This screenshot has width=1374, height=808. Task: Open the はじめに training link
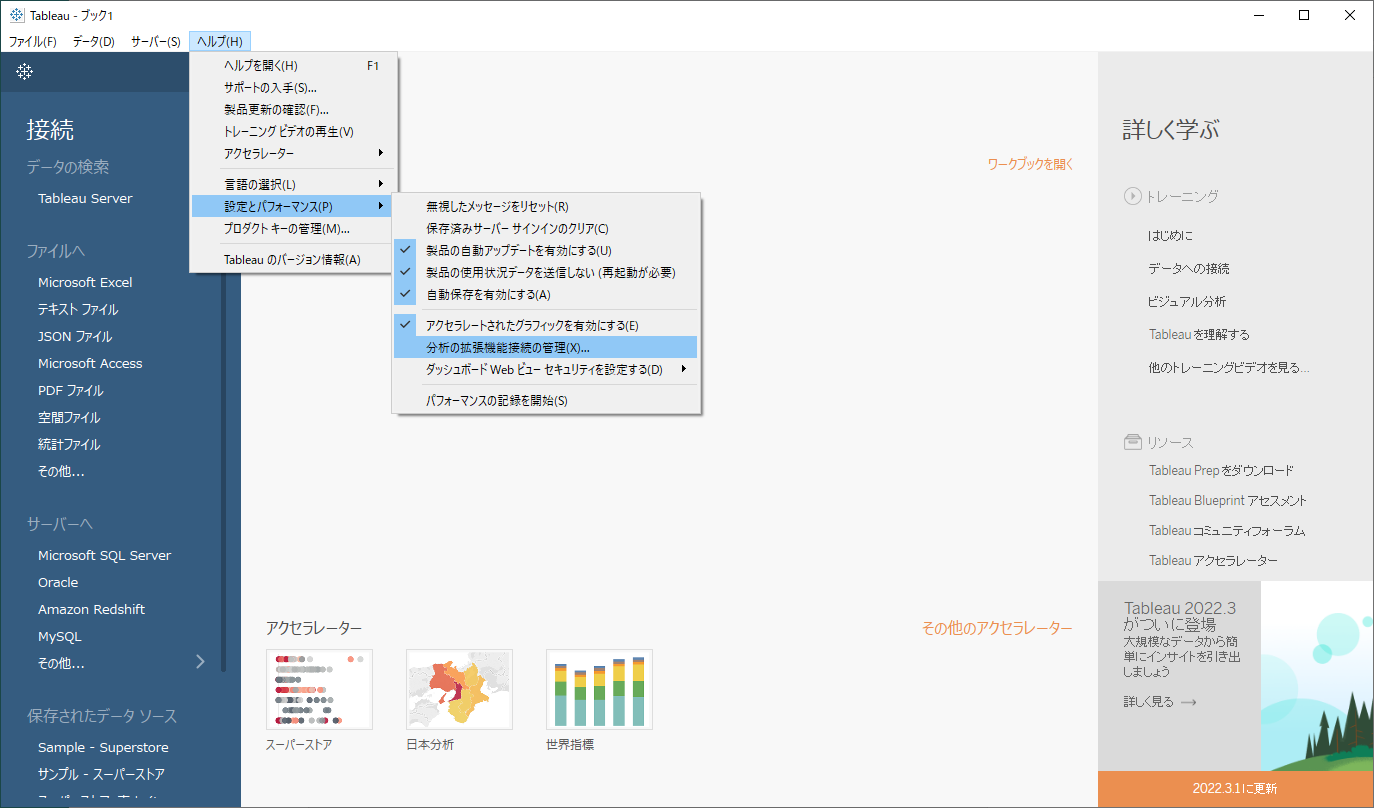click(x=1170, y=235)
